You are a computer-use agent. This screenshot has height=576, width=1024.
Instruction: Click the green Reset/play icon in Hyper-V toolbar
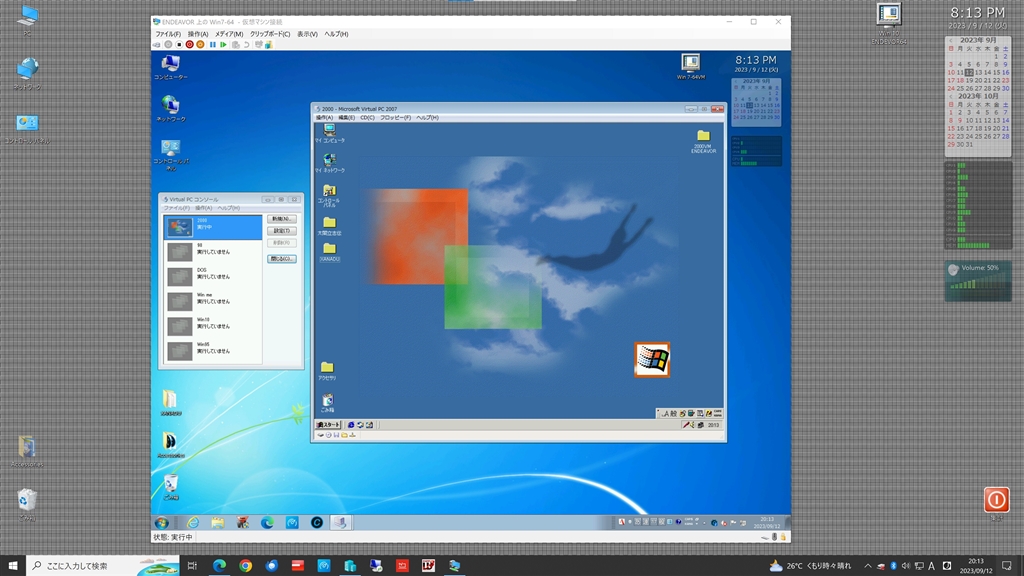223,45
